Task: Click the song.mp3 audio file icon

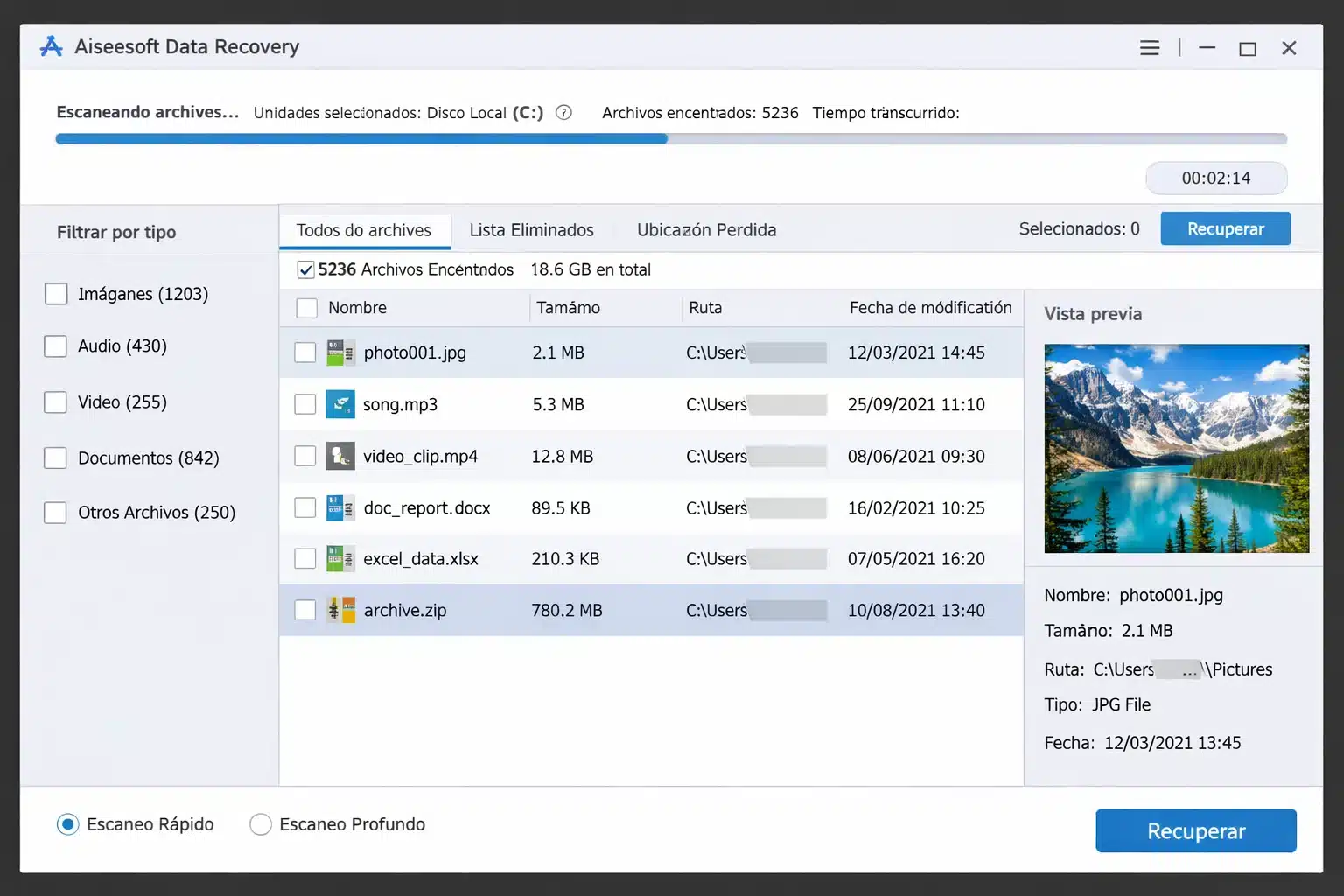Action: pos(340,404)
